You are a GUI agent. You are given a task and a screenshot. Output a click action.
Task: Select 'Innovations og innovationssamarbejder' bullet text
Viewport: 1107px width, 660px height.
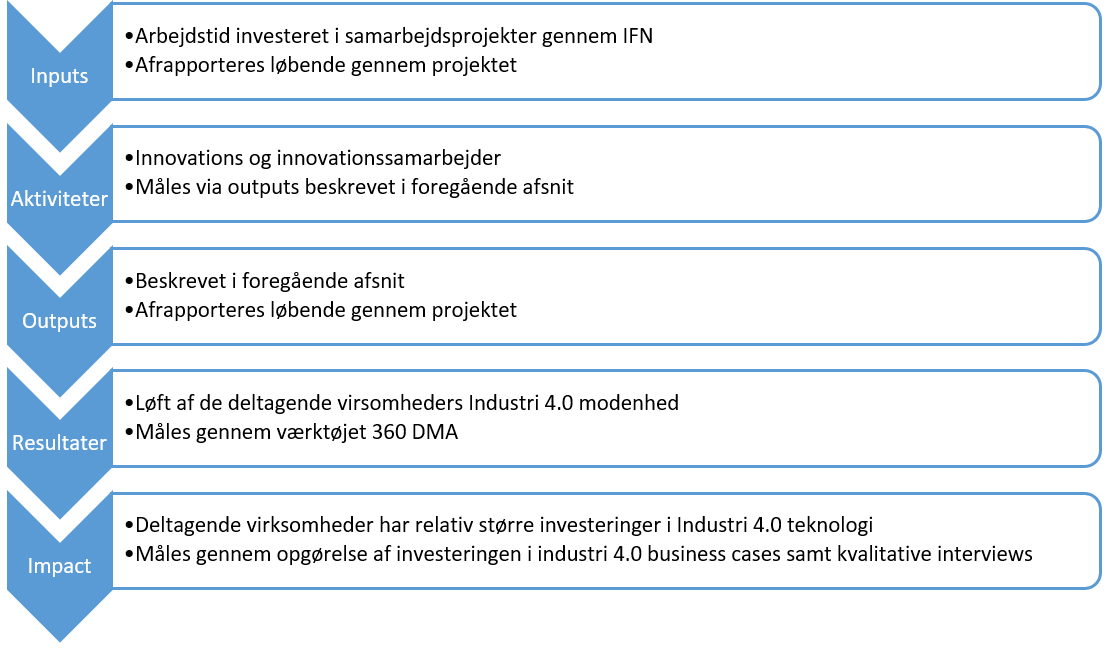(318, 158)
